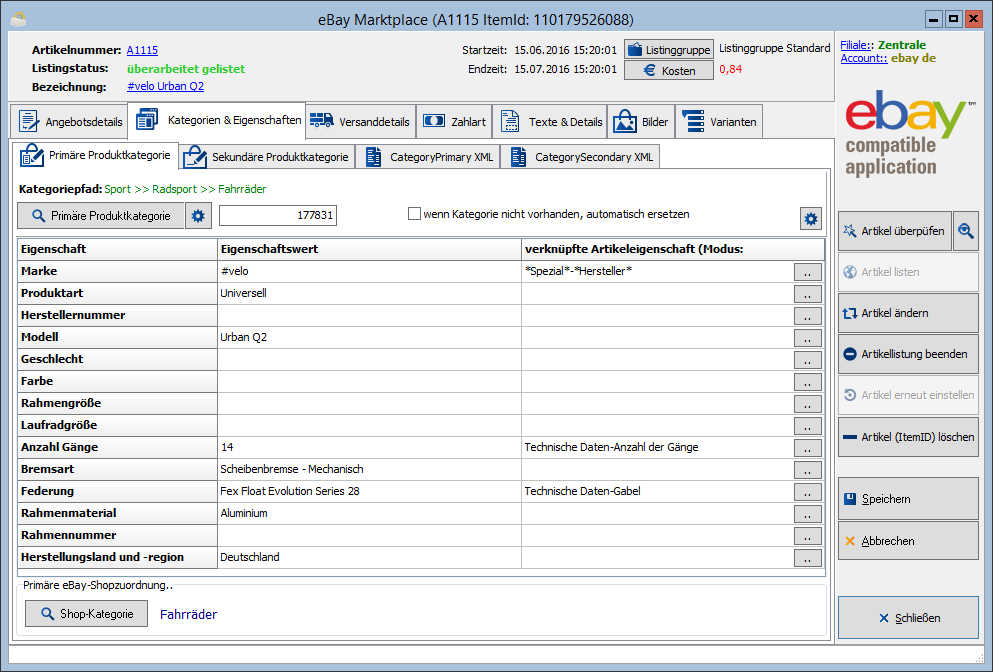
Task: Click the empty Farbe value cell
Action: tap(369, 381)
